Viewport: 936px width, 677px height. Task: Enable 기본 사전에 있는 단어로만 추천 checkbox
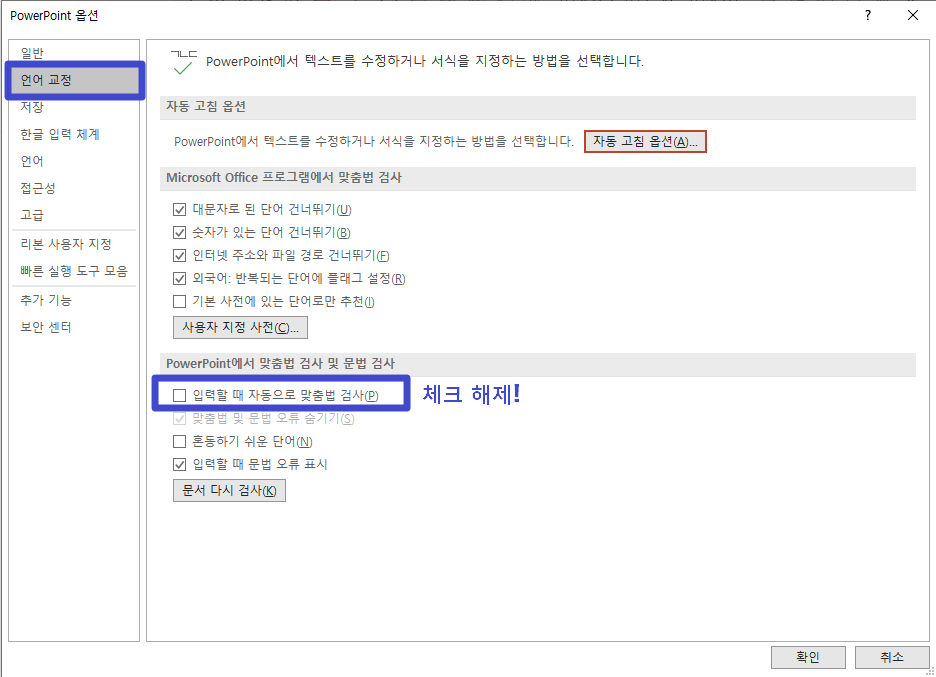pos(179,301)
